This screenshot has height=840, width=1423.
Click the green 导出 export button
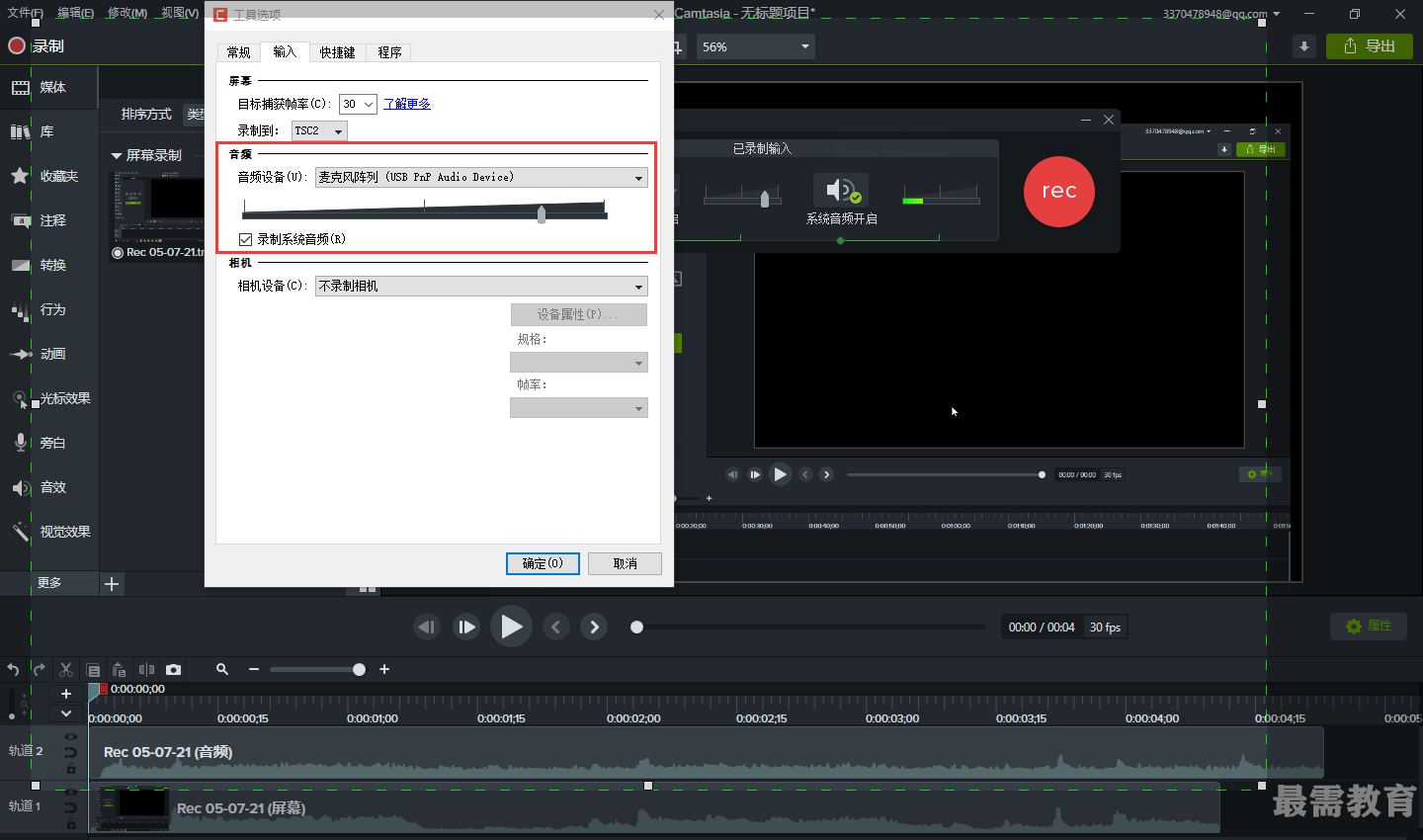pos(1370,46)
